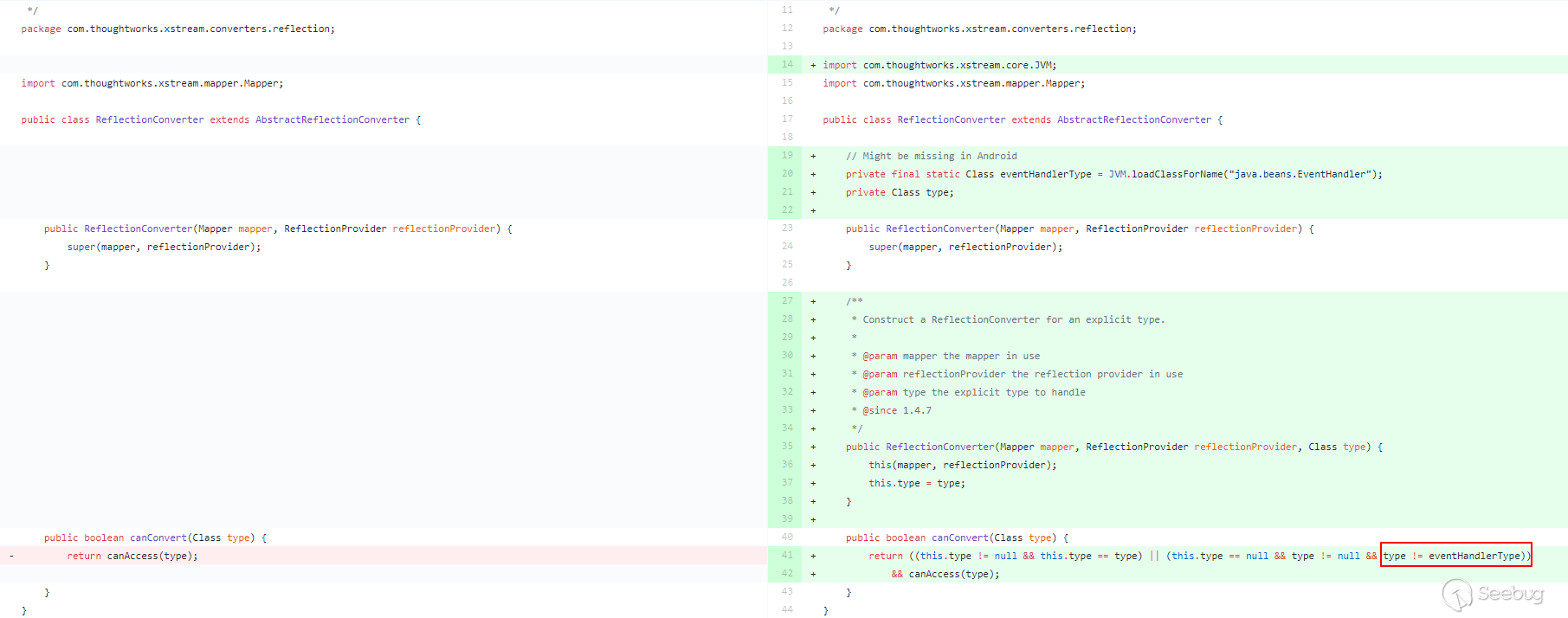Viewport: 1568px width, 618px height.
Task: Click the minus marker on the removed return line
Action: 11,556
